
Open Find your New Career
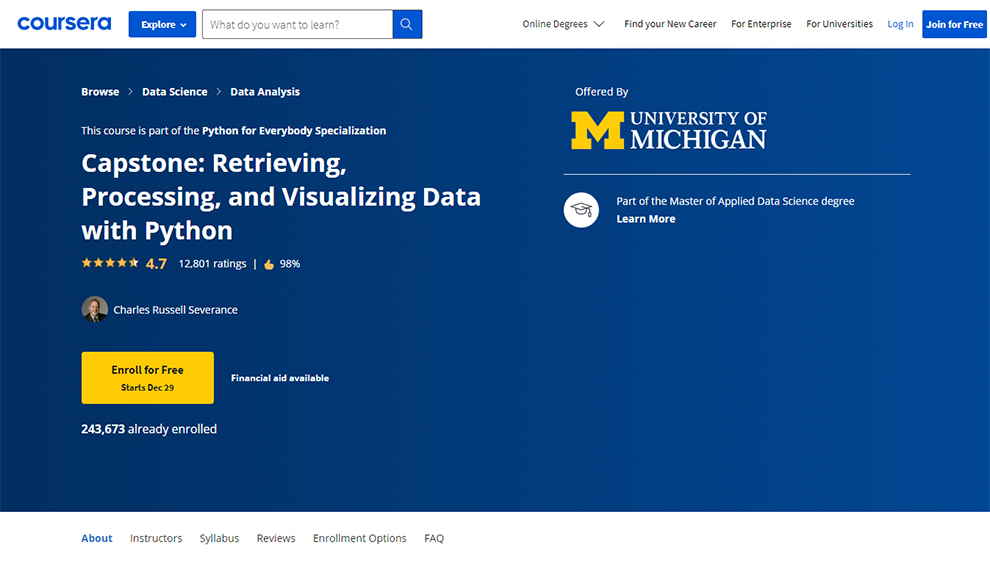pos(670,24)
